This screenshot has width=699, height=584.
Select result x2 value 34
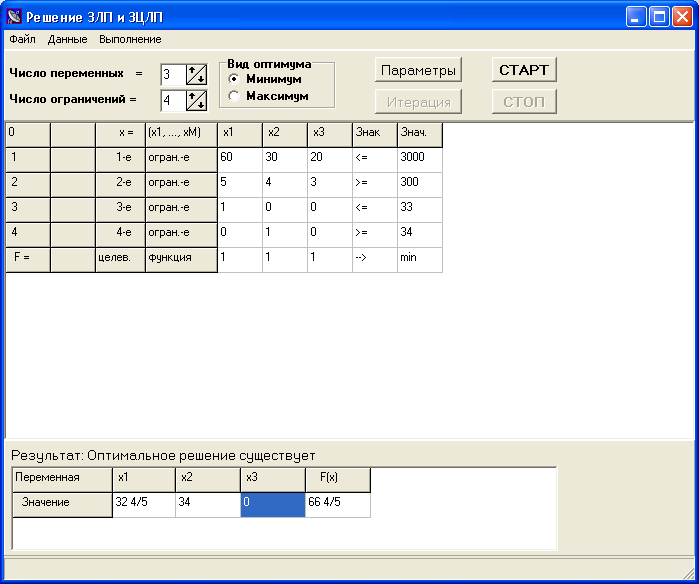click(208, 505)
